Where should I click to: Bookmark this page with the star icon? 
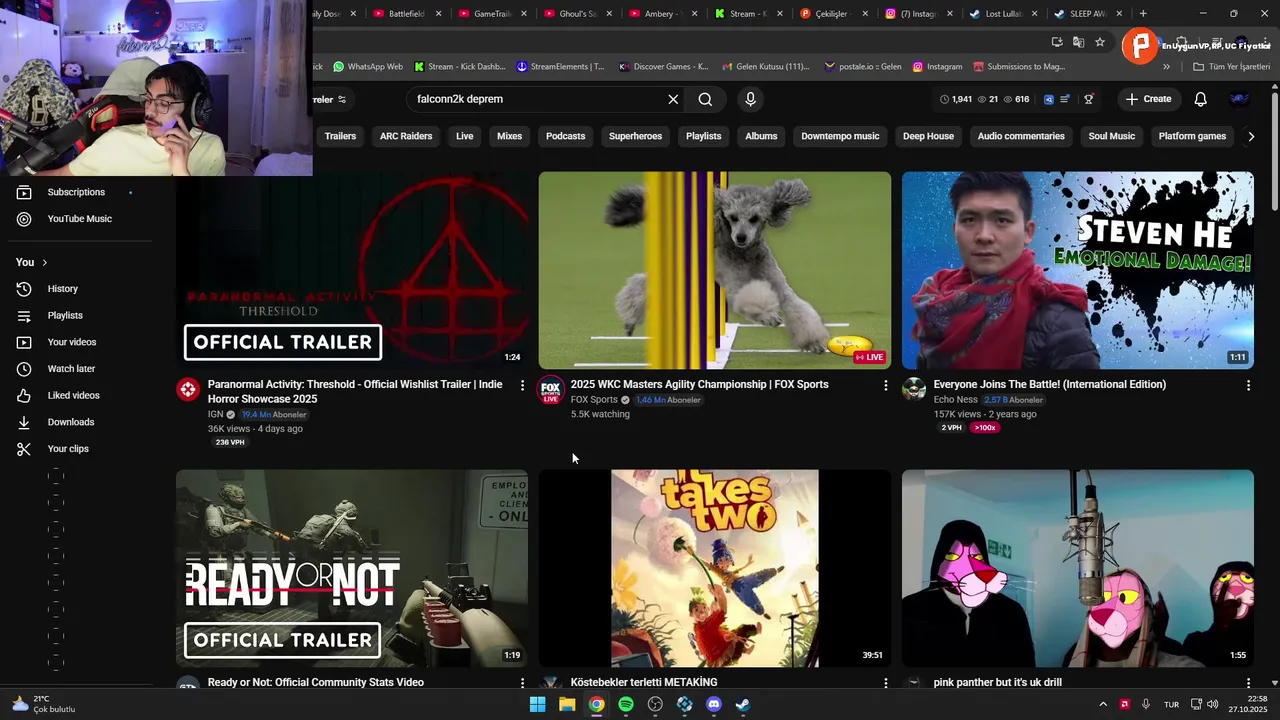[x=1100, y=42]
